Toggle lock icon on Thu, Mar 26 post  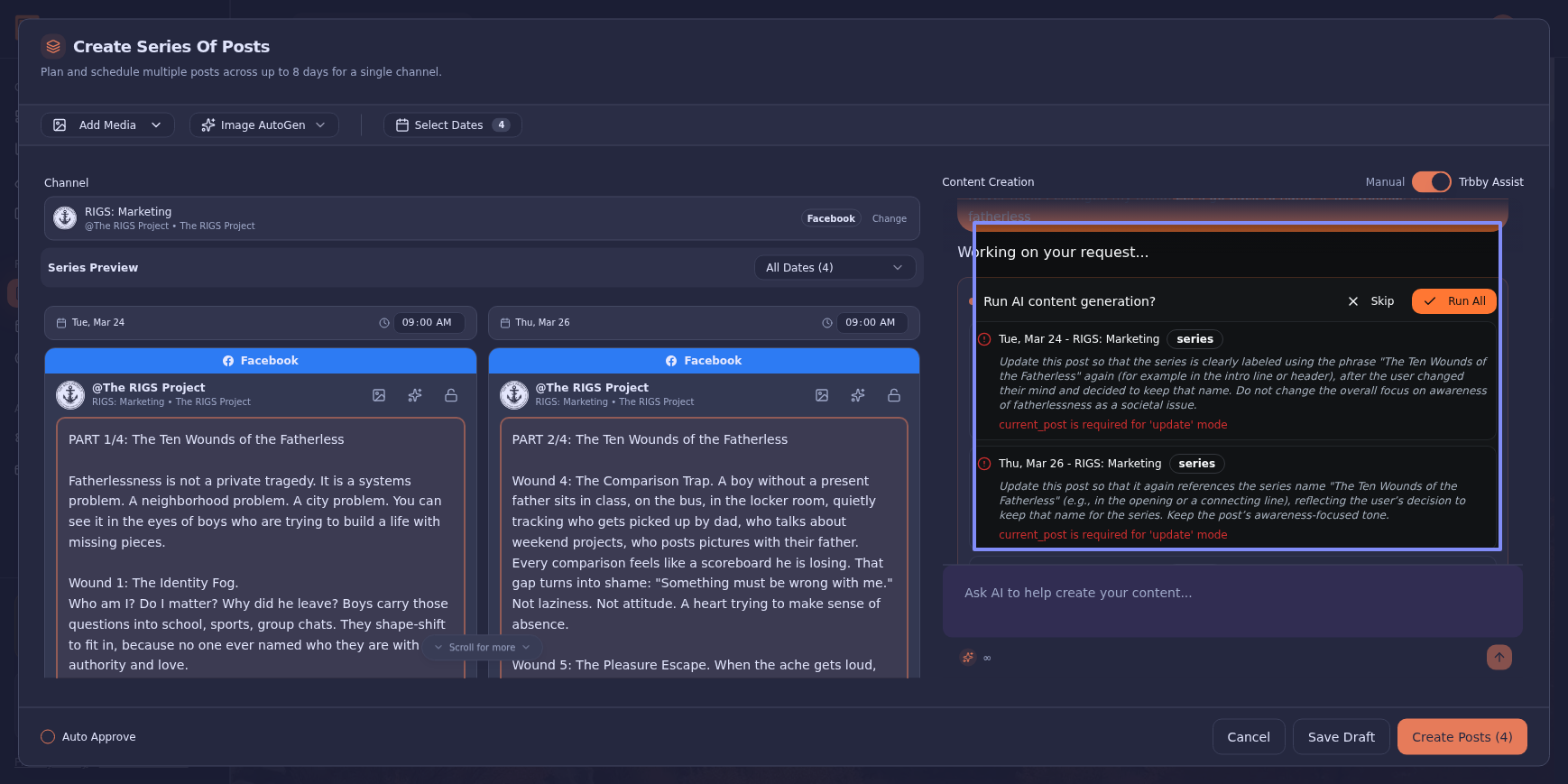tap(894, 395)
